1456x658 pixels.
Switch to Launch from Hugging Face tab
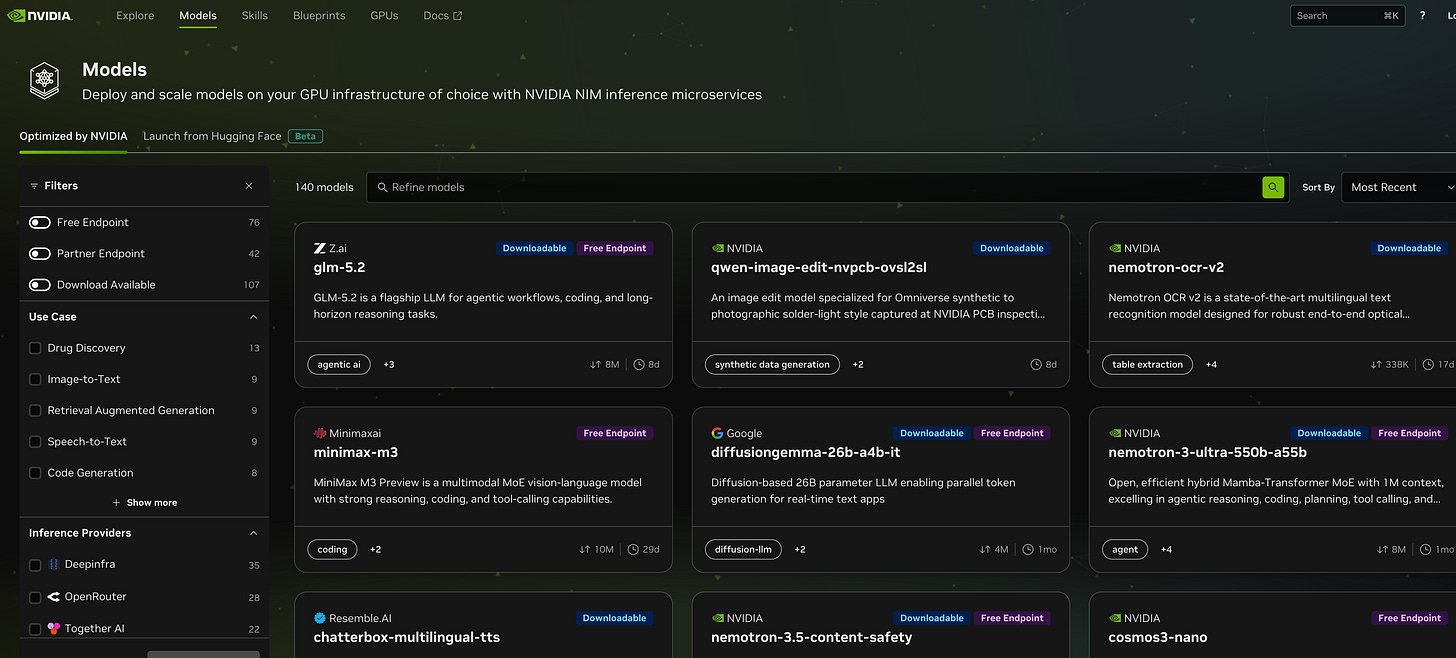pos(212,136)
